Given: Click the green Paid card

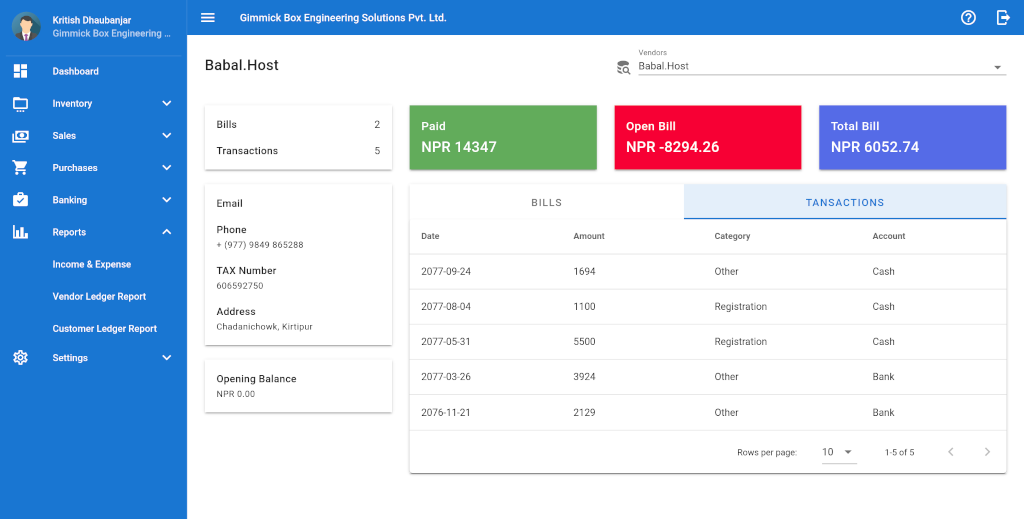Looking at the screenshot, I should (503, 137).
